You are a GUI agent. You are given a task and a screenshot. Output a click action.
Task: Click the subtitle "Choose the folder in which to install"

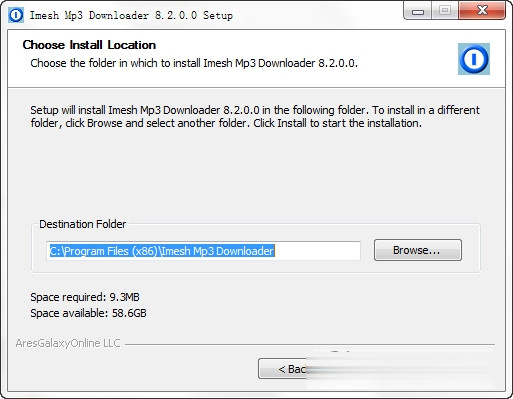coord(115,63)
